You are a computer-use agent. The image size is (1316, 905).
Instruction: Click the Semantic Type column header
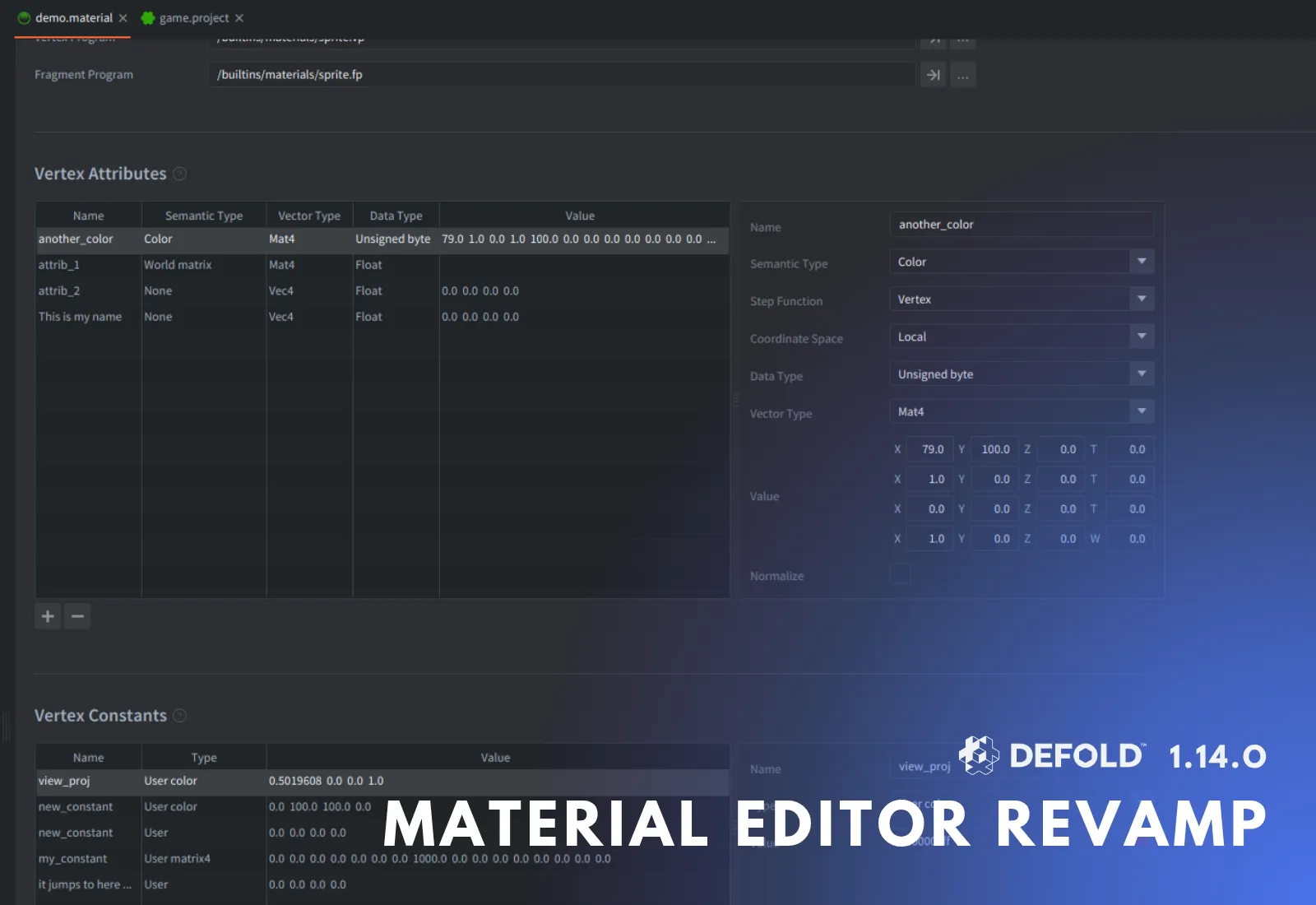click(204, 216)
